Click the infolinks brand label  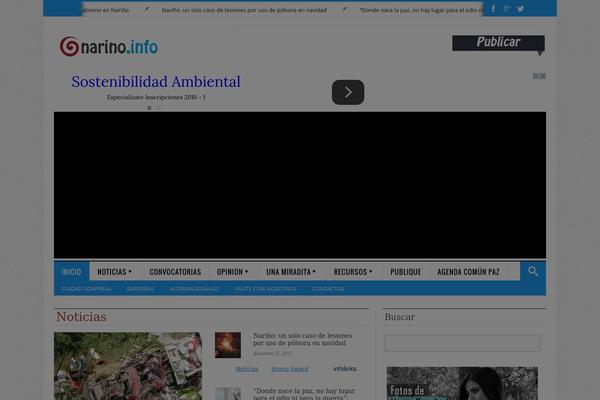[345, 369]
